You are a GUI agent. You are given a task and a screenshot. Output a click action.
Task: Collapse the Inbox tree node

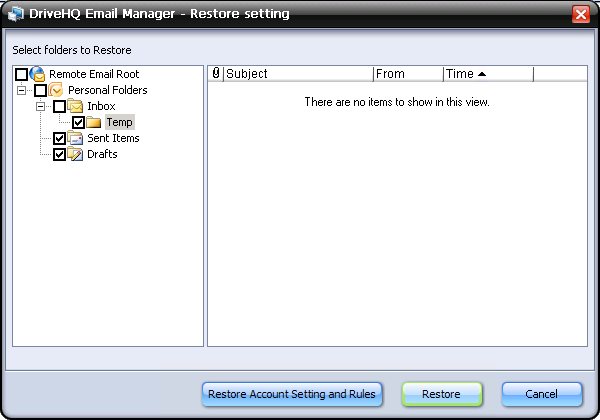point(41,107)
